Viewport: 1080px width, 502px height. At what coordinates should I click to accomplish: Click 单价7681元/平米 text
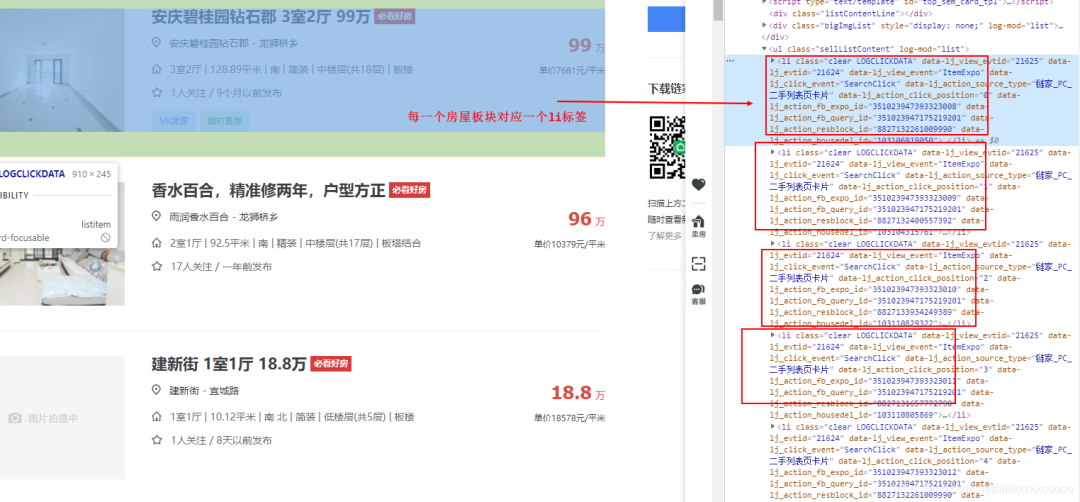pyautogui.click(x=572, y=70)
